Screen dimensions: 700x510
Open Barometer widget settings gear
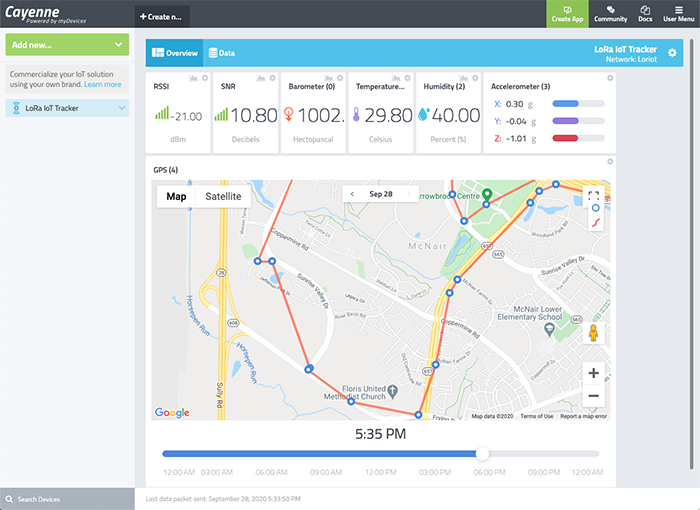tap(340, 78)
